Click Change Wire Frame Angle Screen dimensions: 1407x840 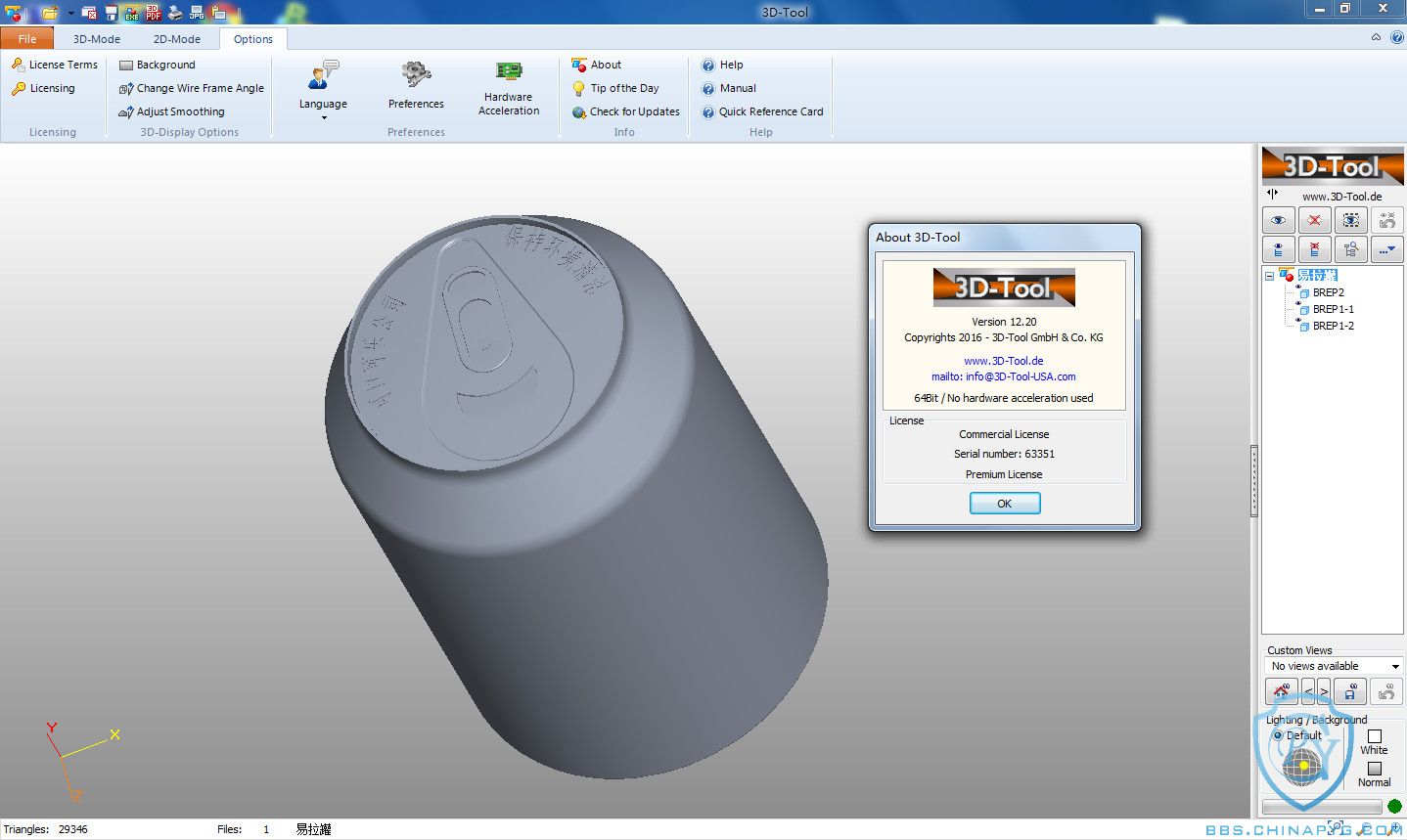tap(191, 88)
